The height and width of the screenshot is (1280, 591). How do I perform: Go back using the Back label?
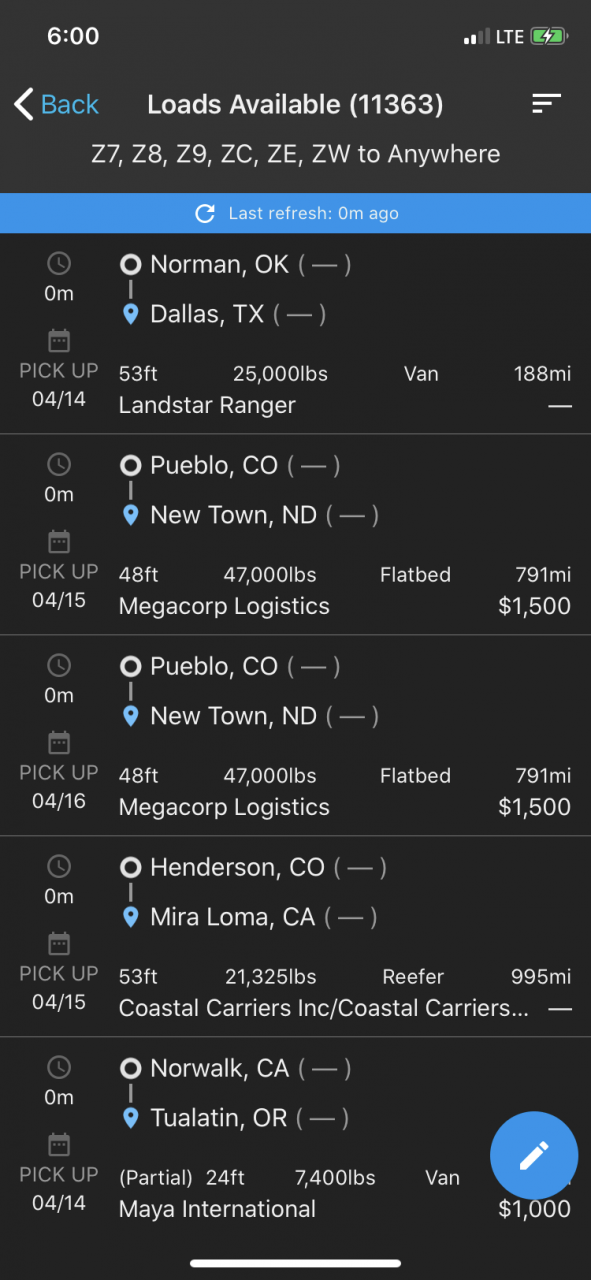click(70, 104)
